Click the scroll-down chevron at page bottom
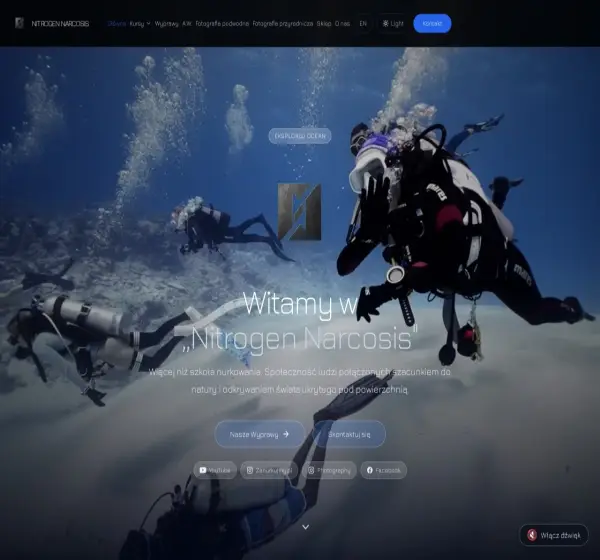Image resolution: width=600 pixels, height=560 pixels. pyautogui.click(x=305, y=527)
